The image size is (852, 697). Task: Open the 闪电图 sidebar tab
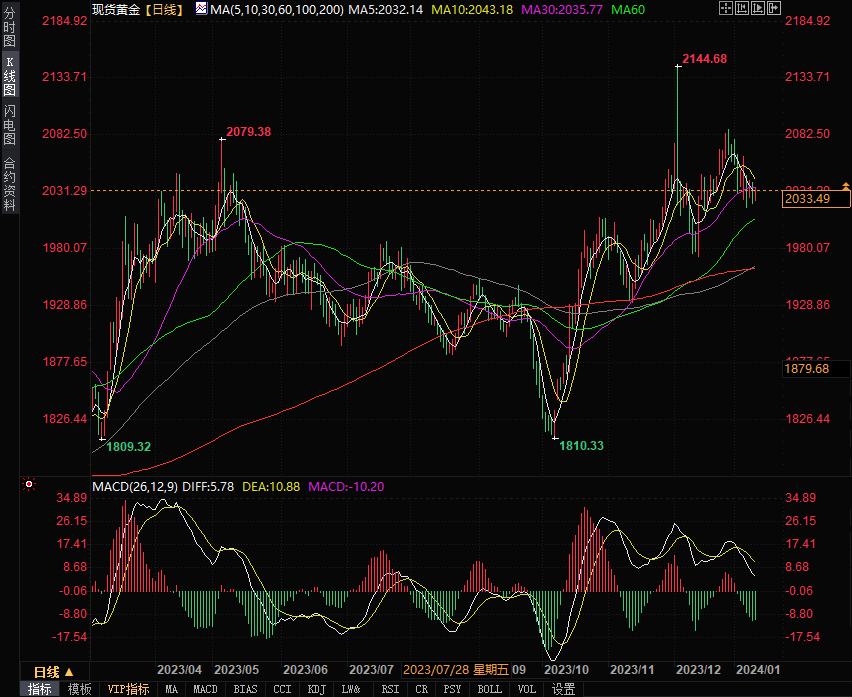(9, 125)
